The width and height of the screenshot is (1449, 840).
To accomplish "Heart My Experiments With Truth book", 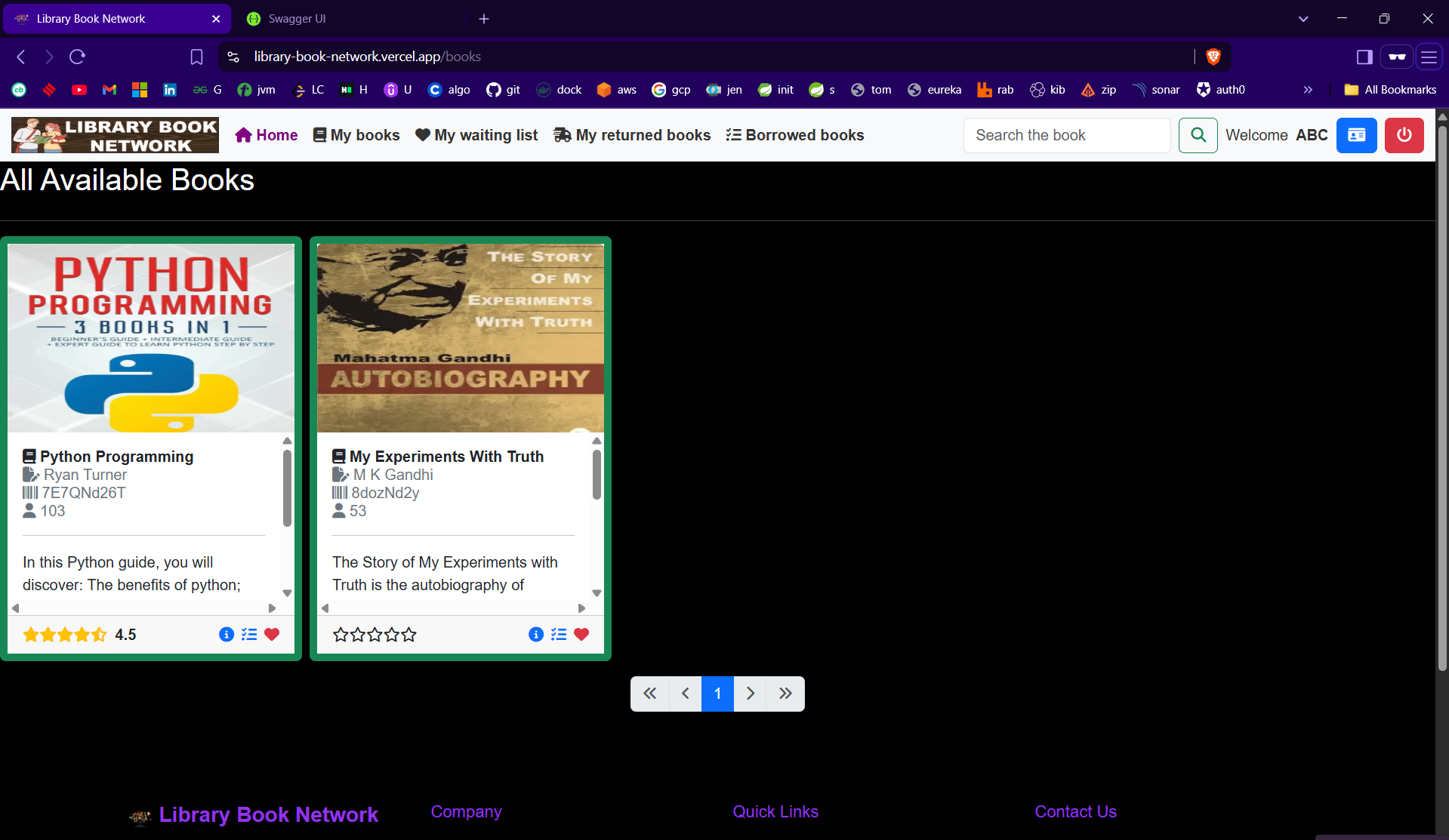I will click(581, 635).
